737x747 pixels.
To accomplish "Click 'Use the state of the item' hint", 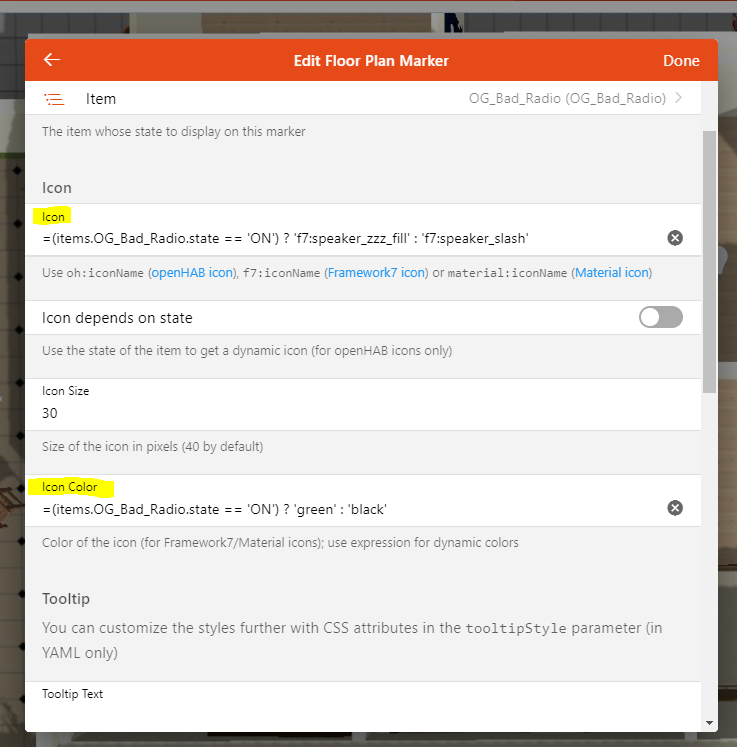I will [247, 351].
